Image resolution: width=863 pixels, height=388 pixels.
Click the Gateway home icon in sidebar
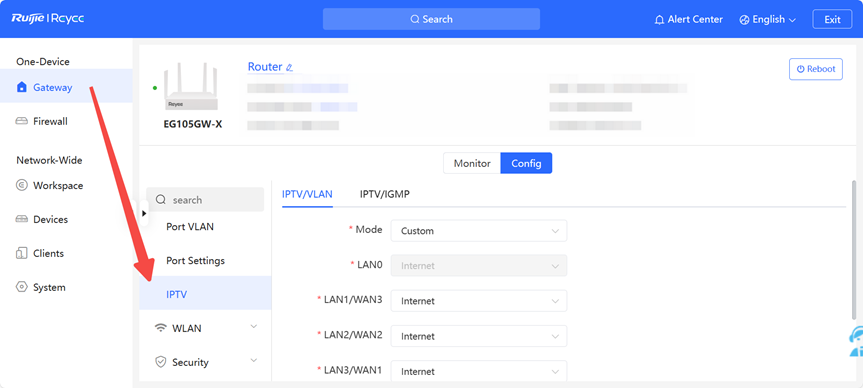(21, 88)
